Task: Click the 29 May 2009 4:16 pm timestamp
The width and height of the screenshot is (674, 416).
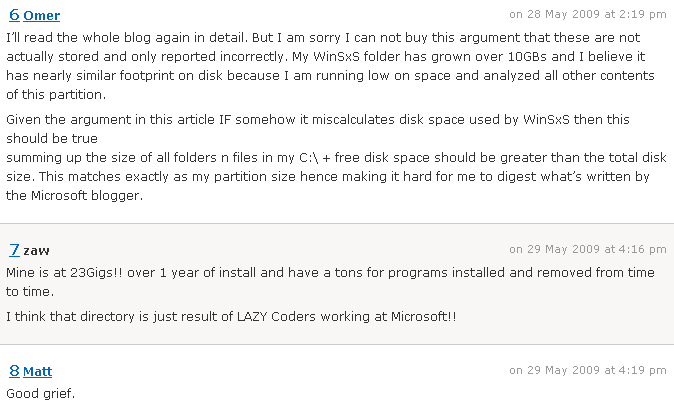Action: (588, 249)
